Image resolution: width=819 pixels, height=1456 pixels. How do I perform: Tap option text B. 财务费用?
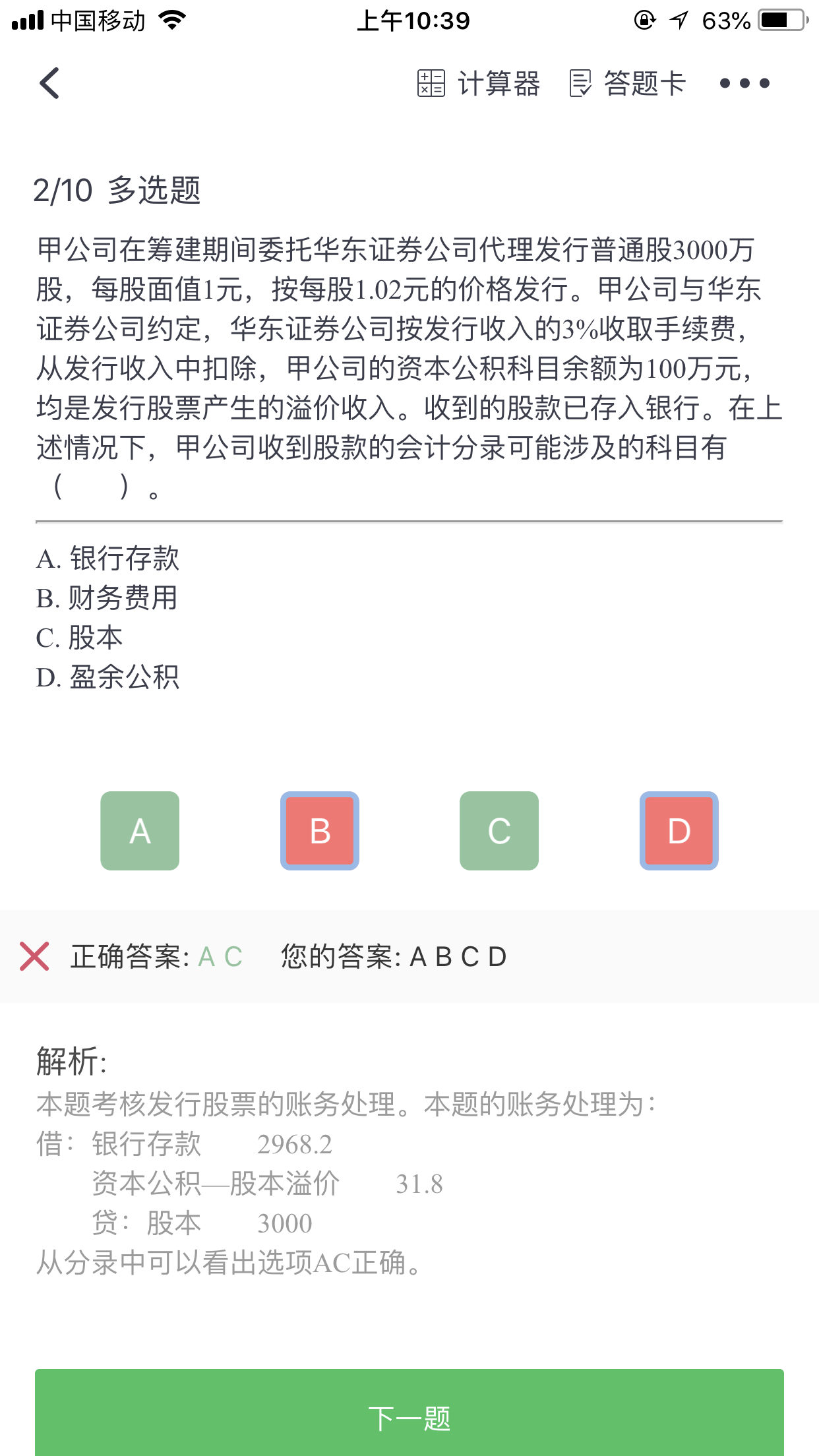(107, 598)
